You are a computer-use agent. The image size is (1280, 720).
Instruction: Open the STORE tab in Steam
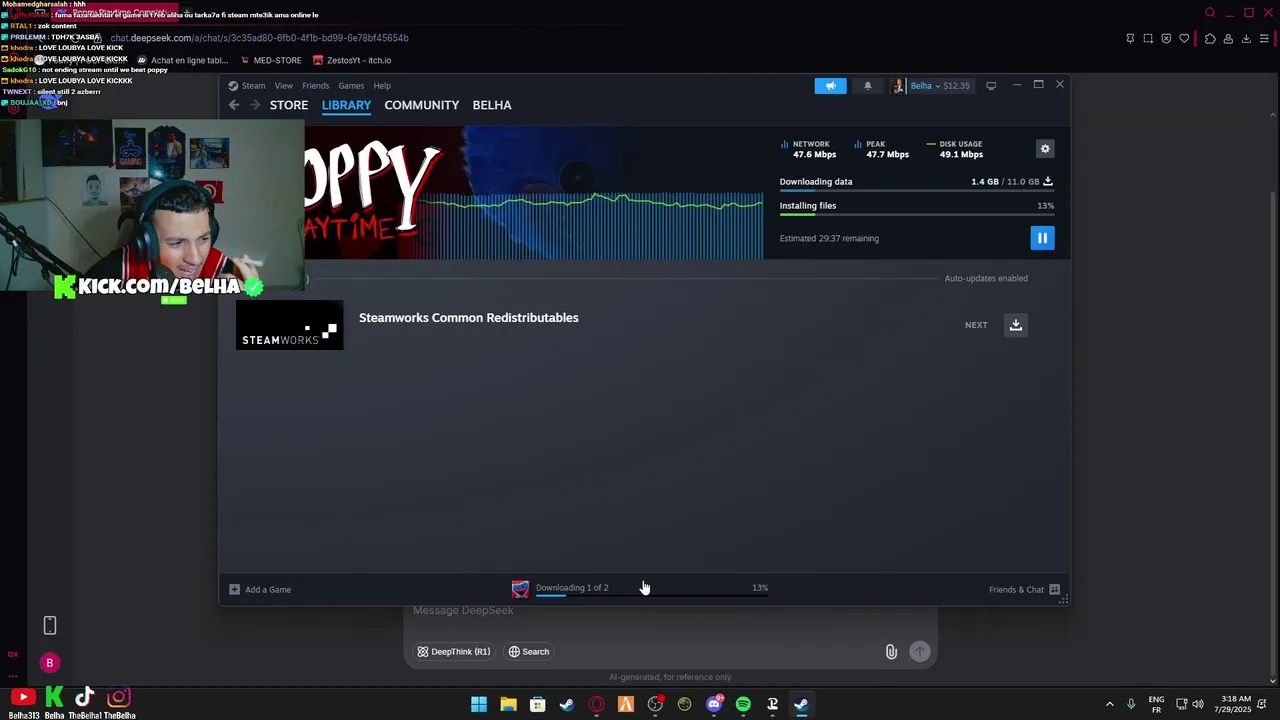(x=289, y=105)
